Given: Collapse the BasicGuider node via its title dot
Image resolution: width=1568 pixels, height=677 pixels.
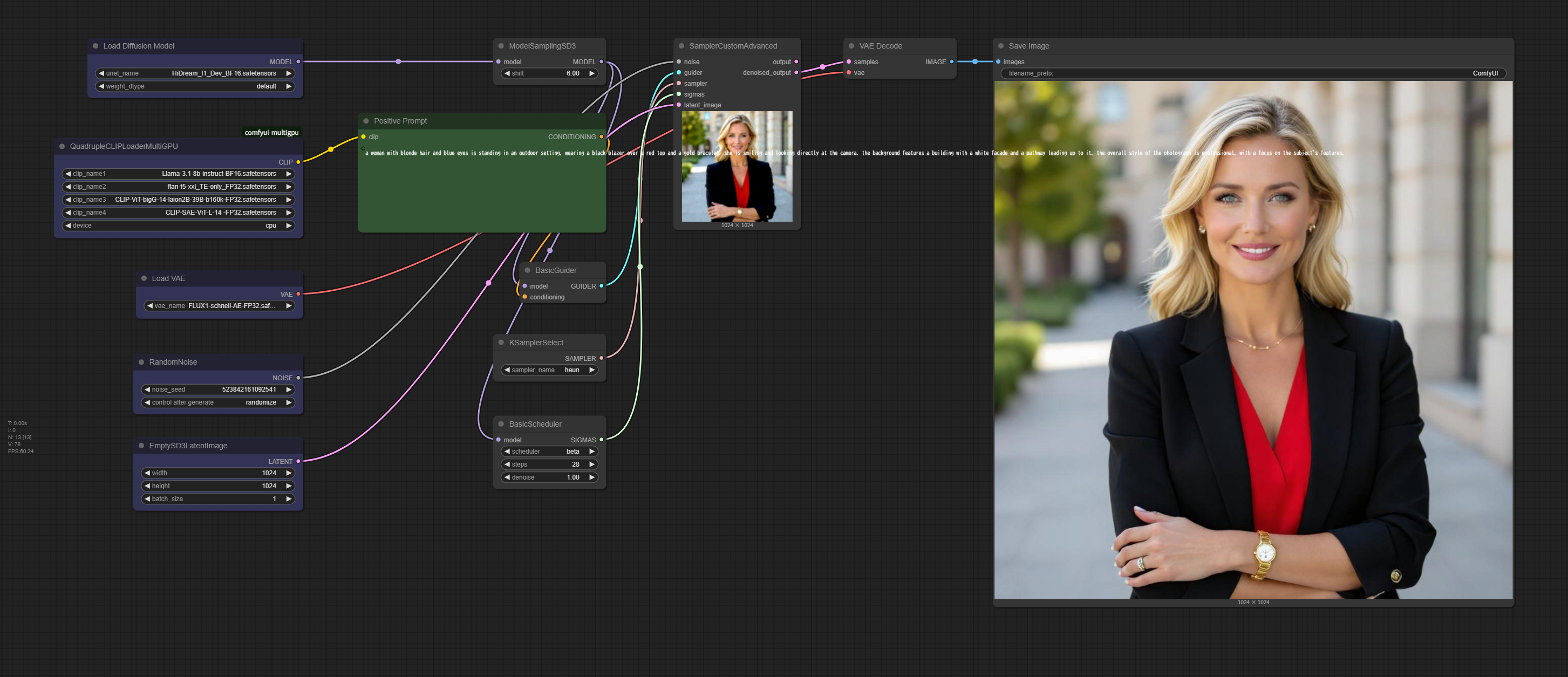Looking at the screenshot, I should (528, 270).
